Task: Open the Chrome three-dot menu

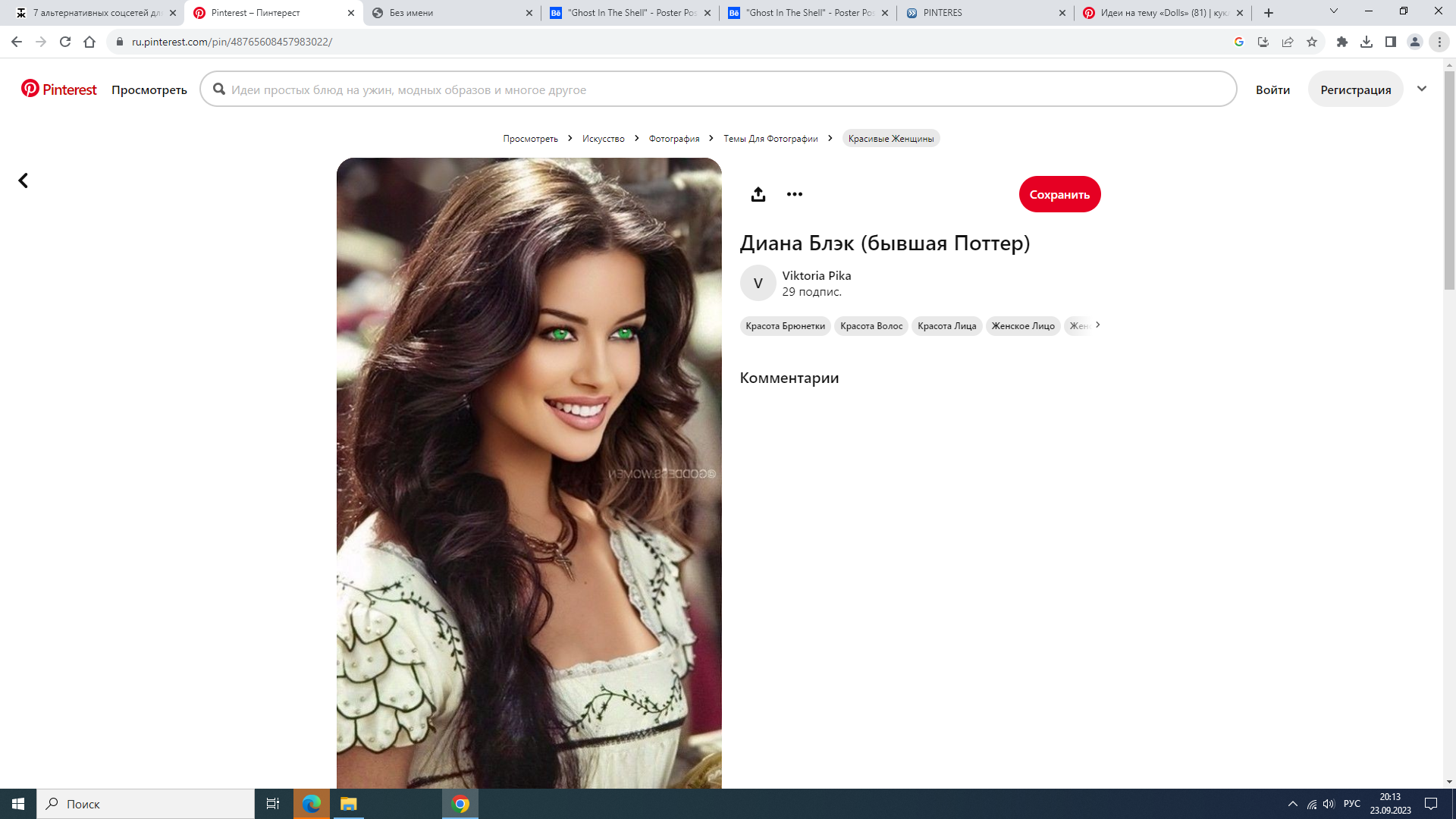Action: pyautogui.click(x=1439, y=42)
